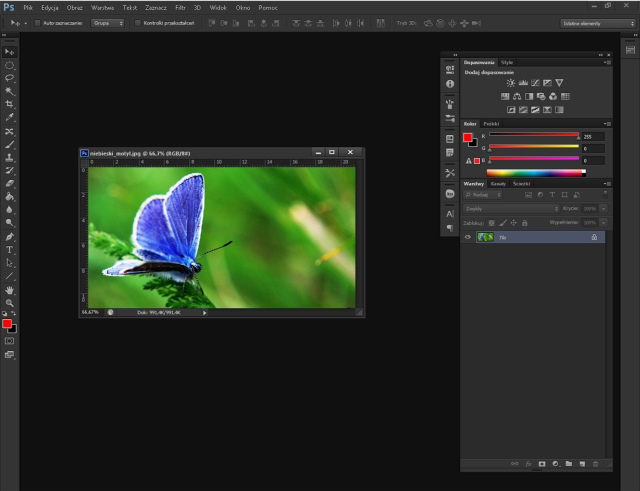Select the Blur tool

9,210
